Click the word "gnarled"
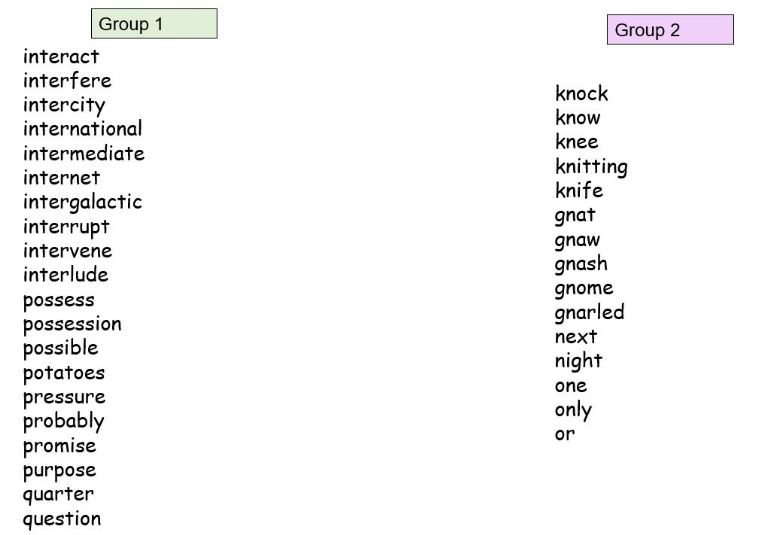 589,313
